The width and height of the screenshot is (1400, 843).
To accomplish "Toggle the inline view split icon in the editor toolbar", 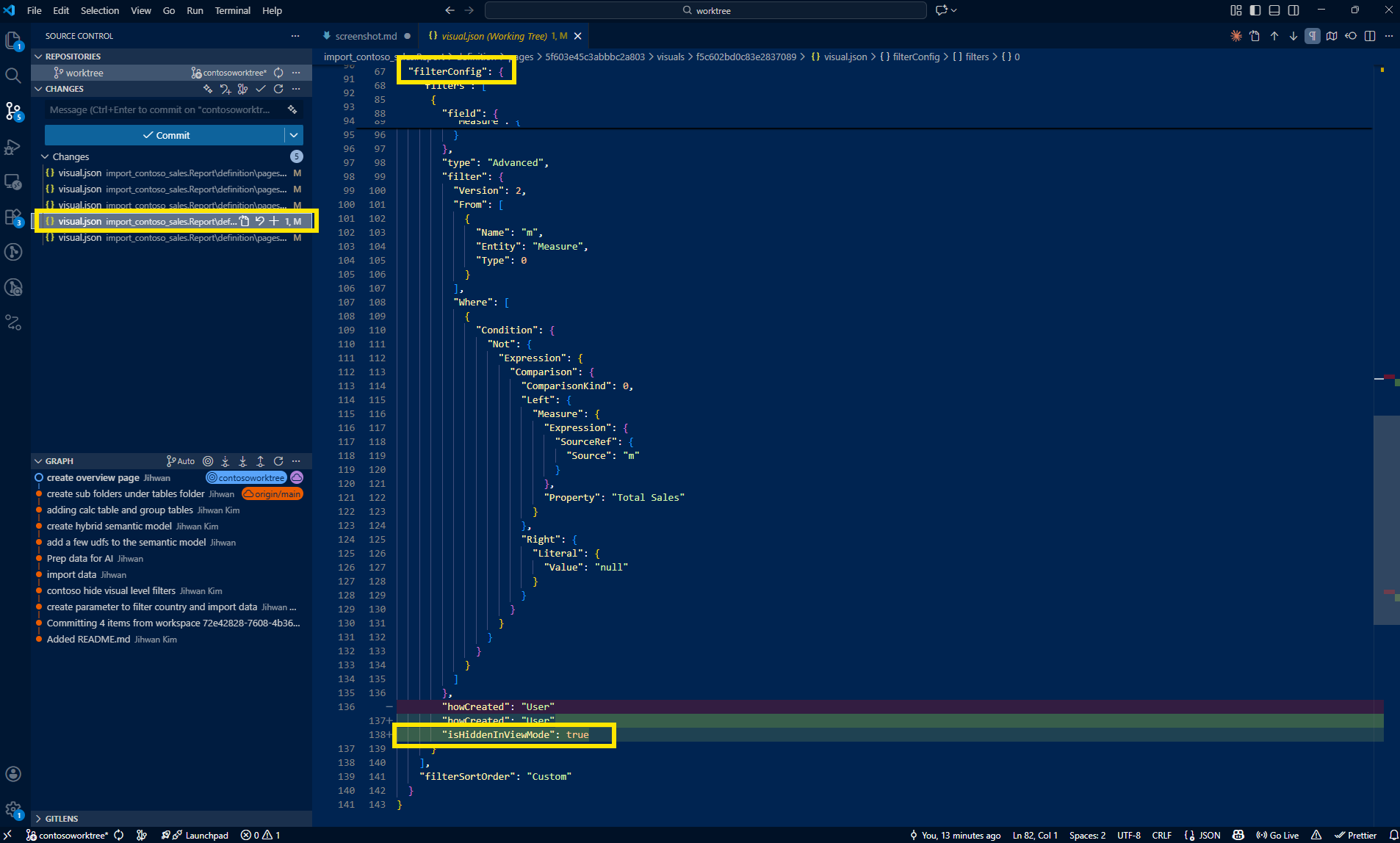I will click(1370, 36).
